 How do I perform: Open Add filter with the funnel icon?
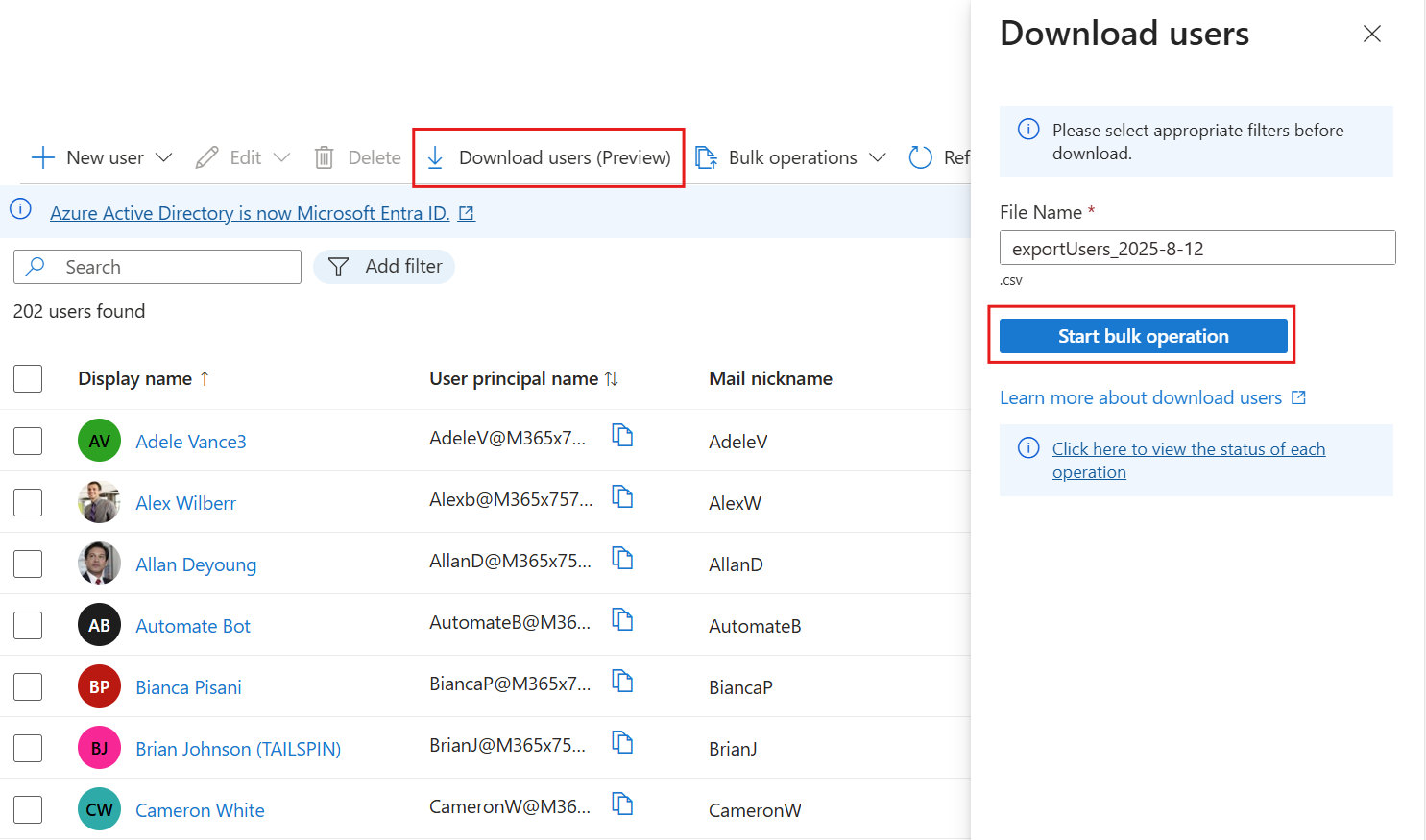(338, 266)
